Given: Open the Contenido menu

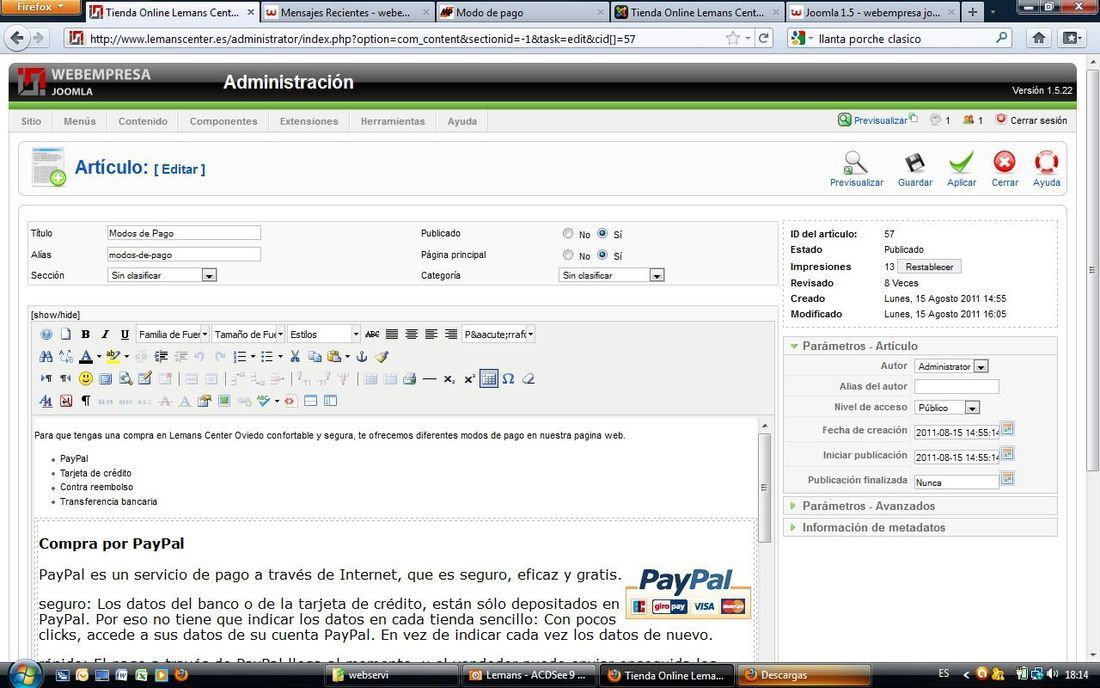Looking at the screenshot, I should click(x=142, y=121).
